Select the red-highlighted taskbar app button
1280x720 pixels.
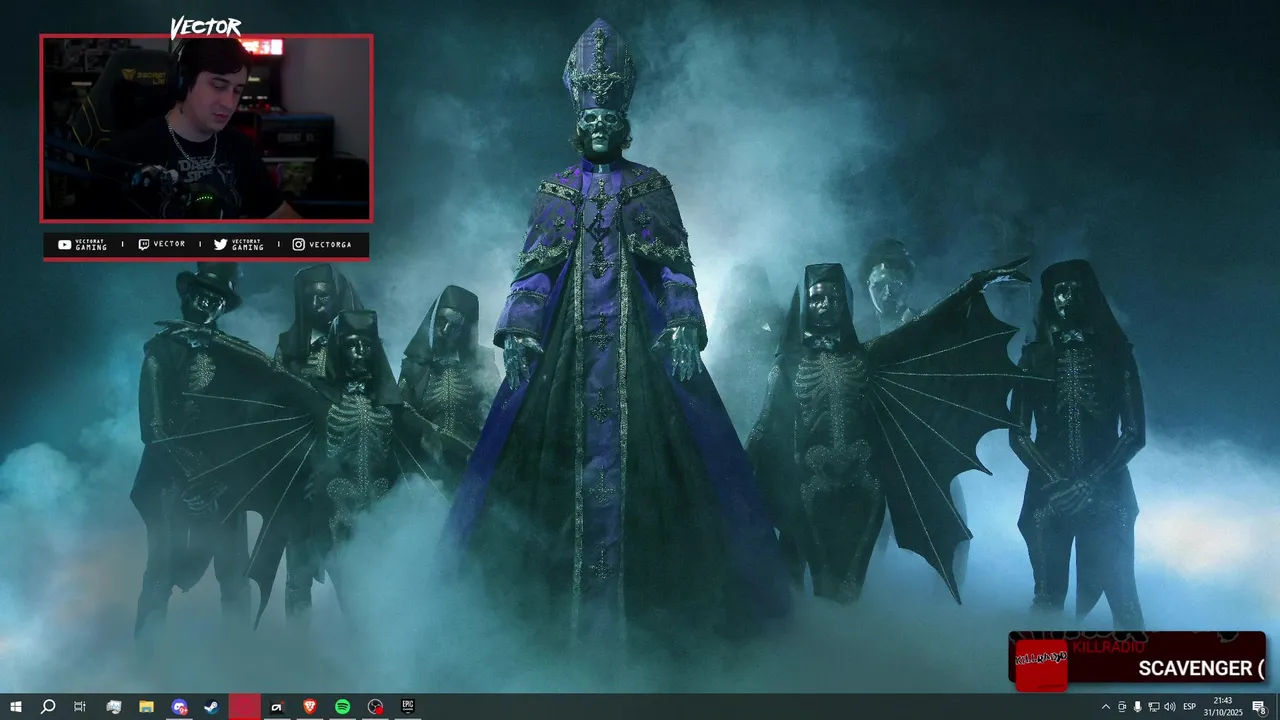[244, 707]
